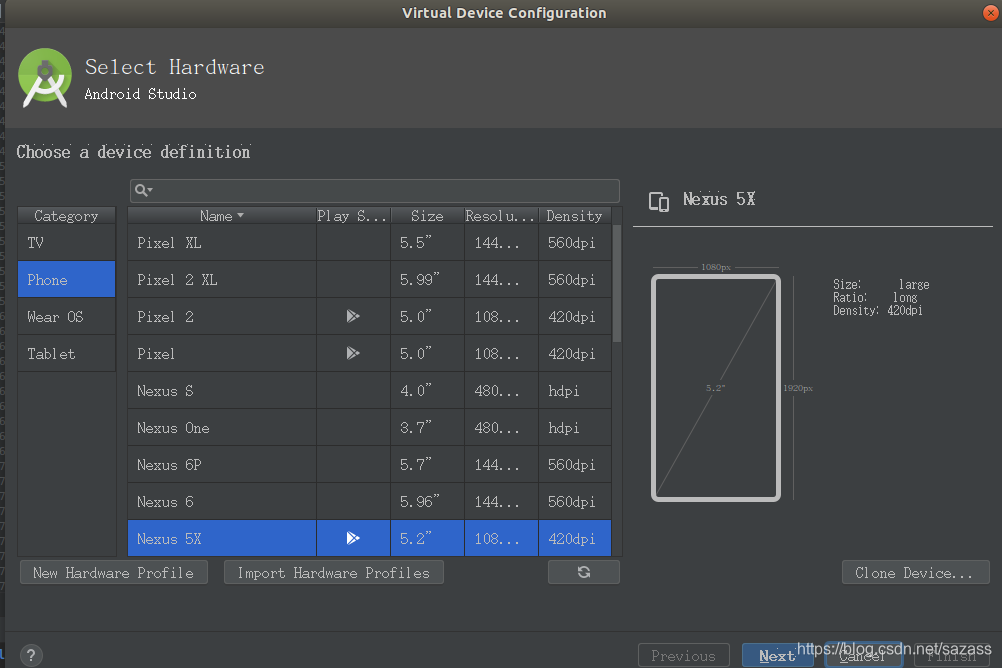Select the Pixel device name
The image size is (1002, 668).
(x=155, y=353)
